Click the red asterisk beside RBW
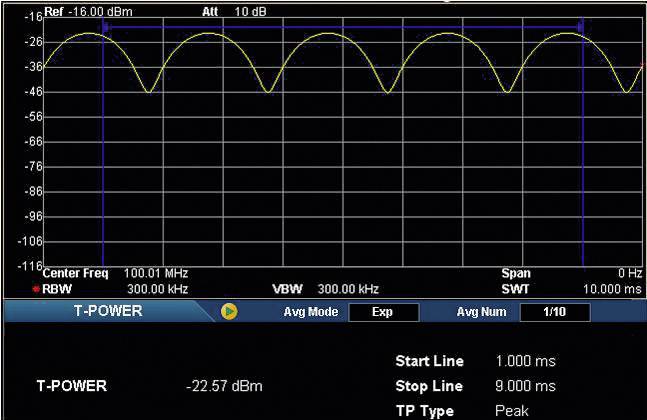Screen dimensions: 647x420 coord(37,289)
